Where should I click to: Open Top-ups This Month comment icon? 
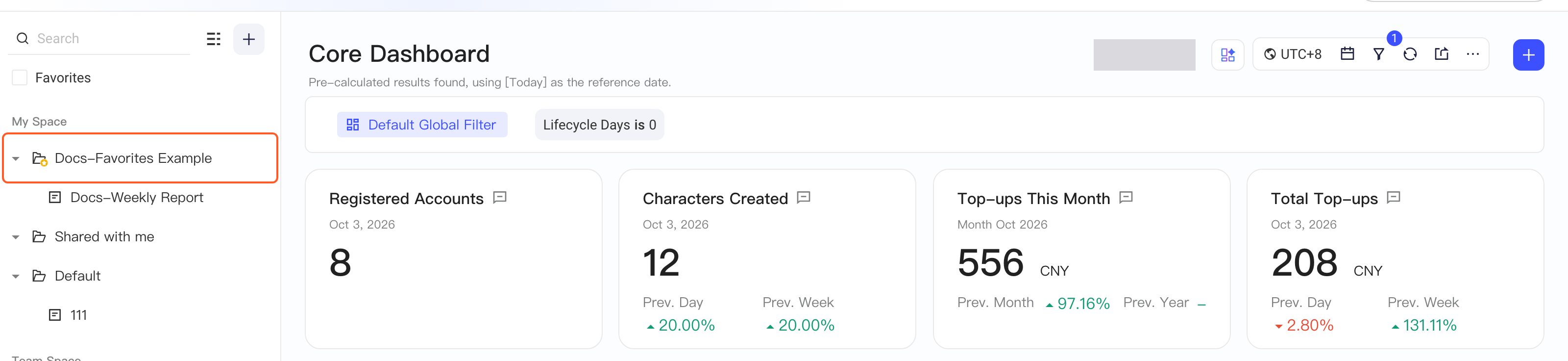pos(1126,198)
